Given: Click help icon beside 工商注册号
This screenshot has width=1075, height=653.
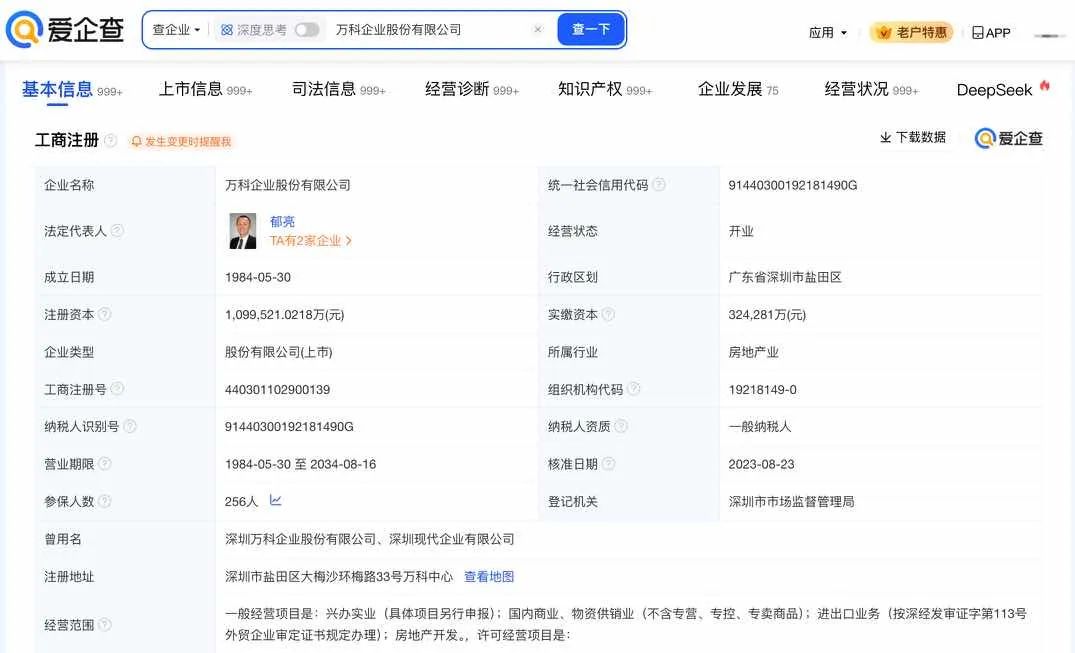Looking at the screenshot, I should 117,389.
